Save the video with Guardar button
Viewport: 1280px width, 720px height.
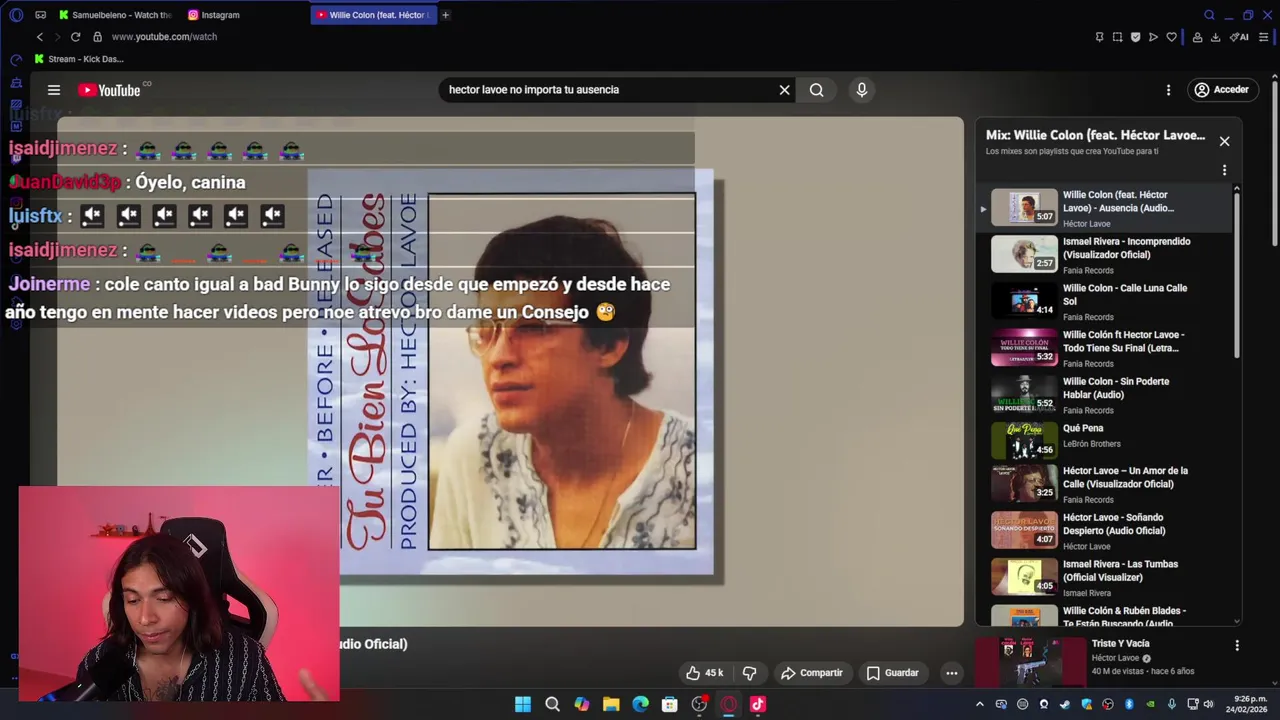[x=892, y=673]
